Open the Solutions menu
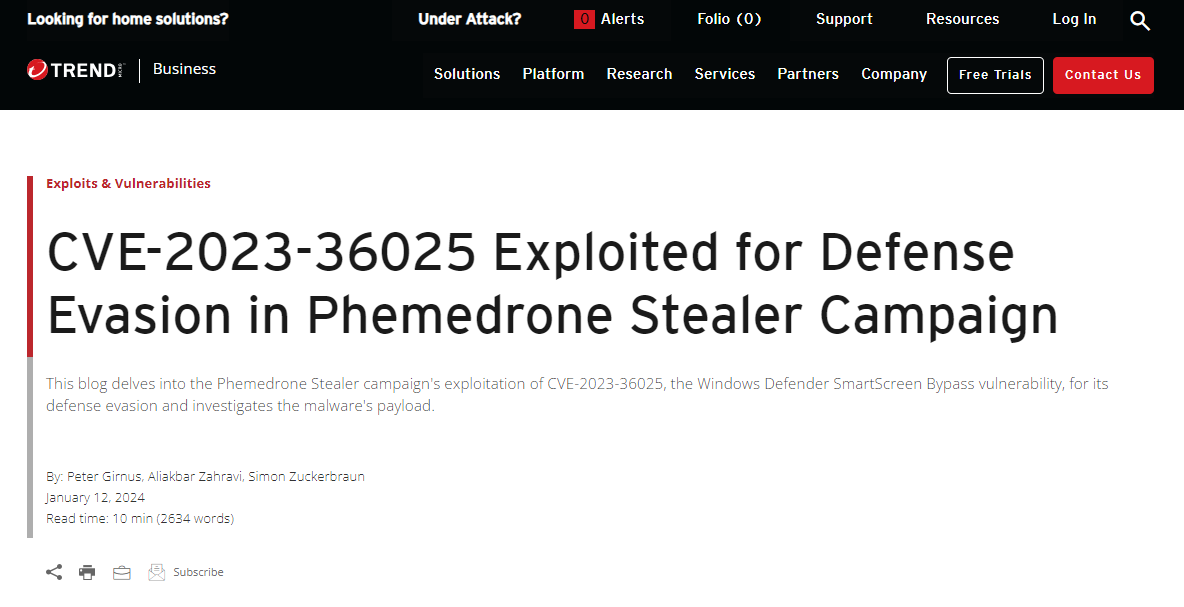This screenshot has width=1184, height=607. (x=467, y=74)
